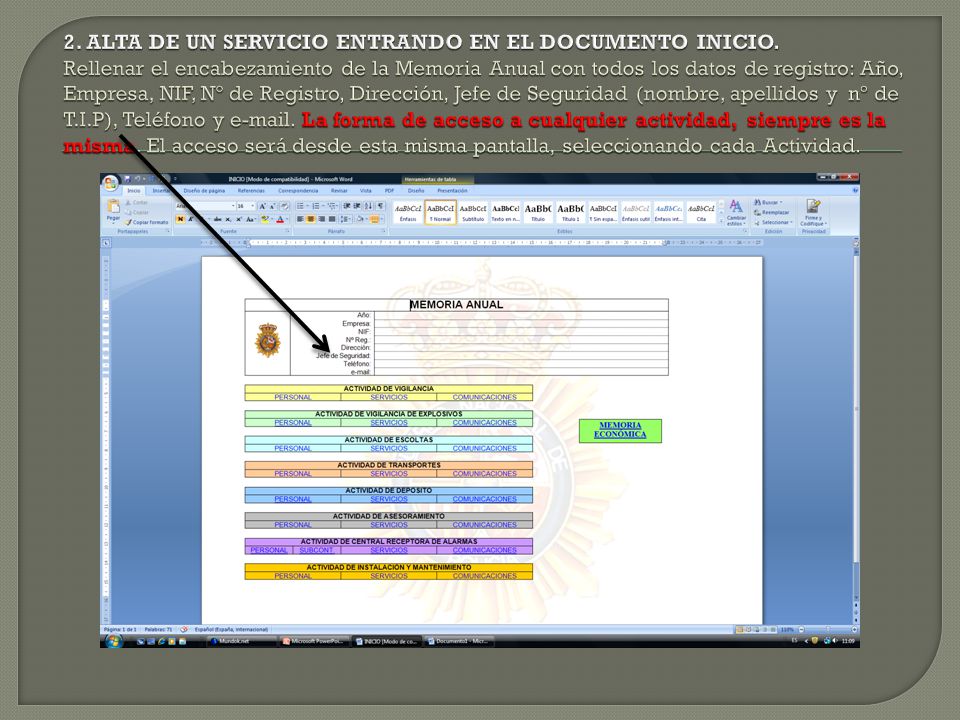Open the Párrafo dialog launcher
Image resolution: width=960 pixels, height=720 pixels.
[383, 231]
